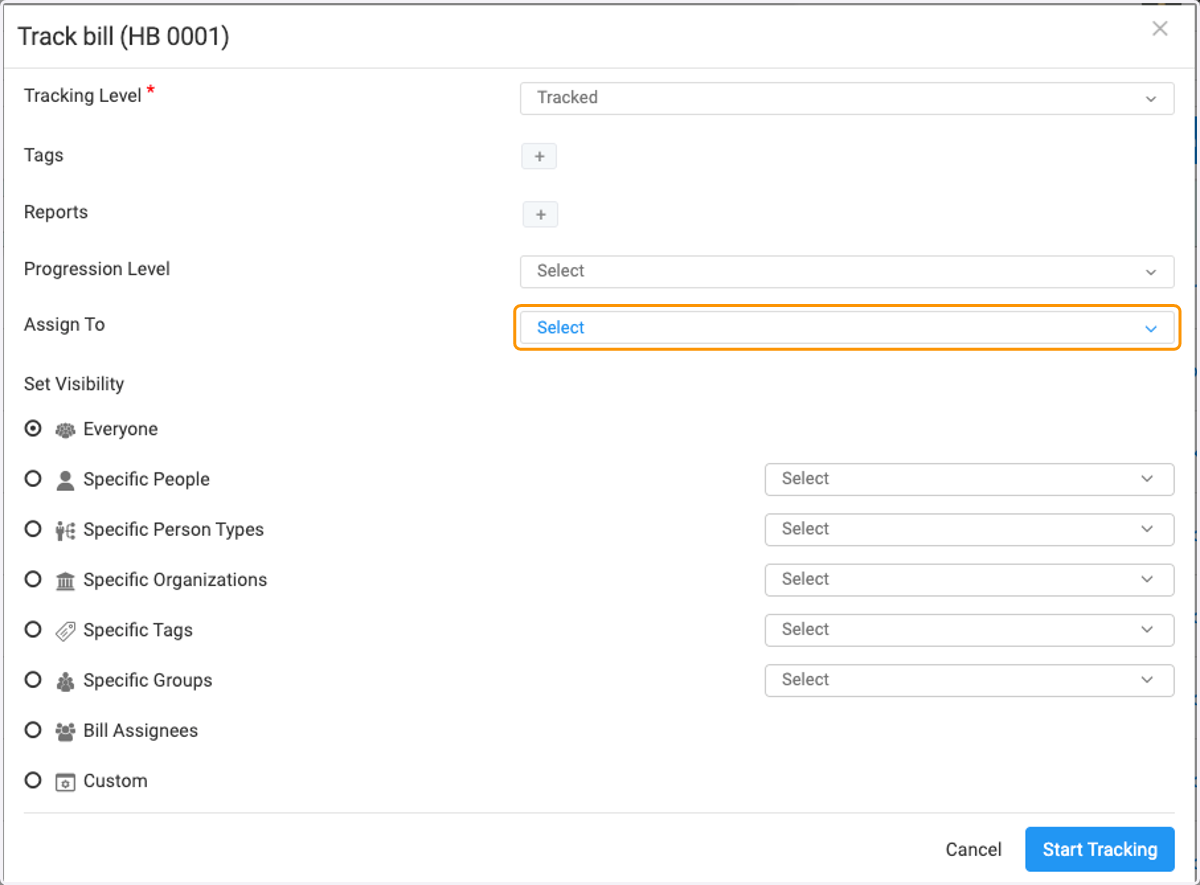The height and width of the screenshot is (885, 1200).
Task: Click the Reports label
Action: click(x=56, y=212)
